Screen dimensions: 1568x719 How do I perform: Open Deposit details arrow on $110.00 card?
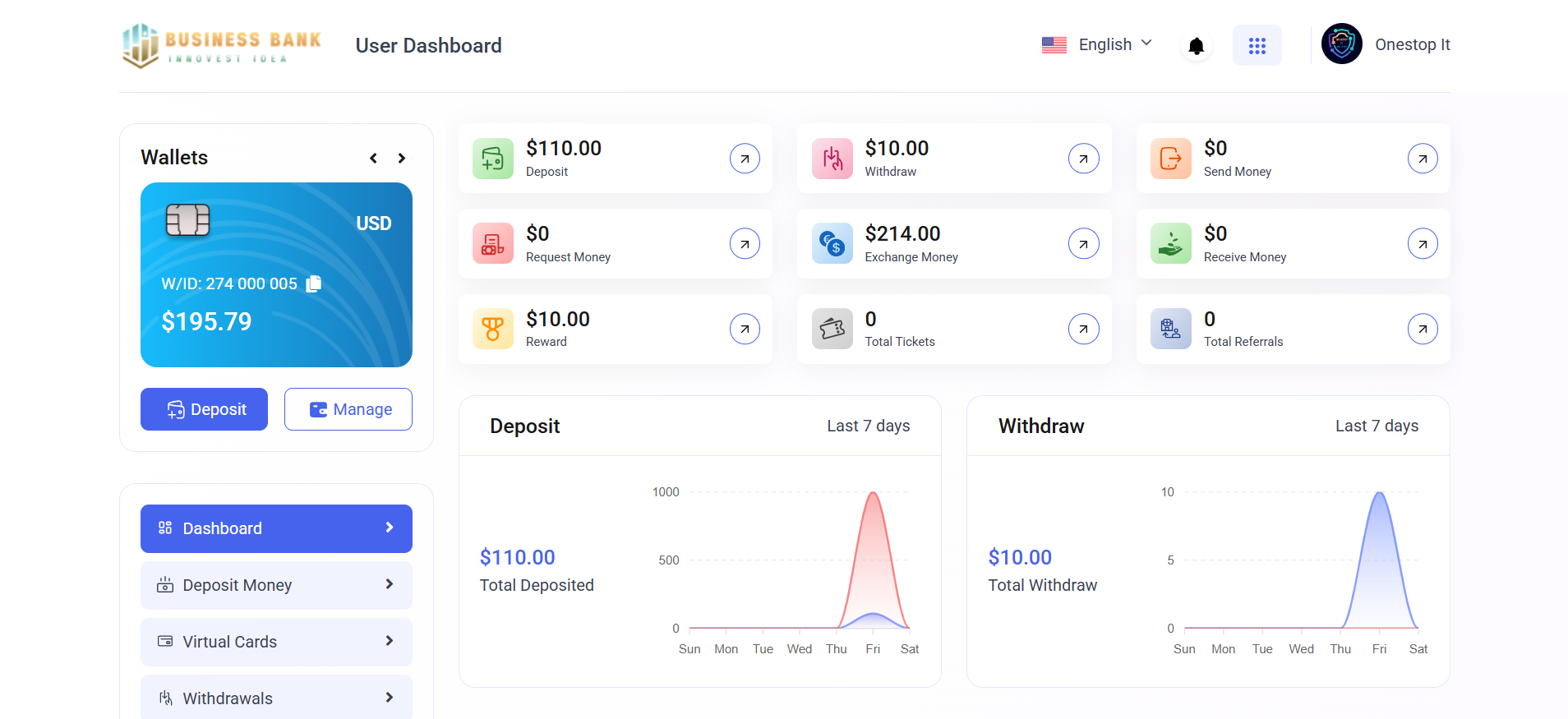[x=745, y=159]
